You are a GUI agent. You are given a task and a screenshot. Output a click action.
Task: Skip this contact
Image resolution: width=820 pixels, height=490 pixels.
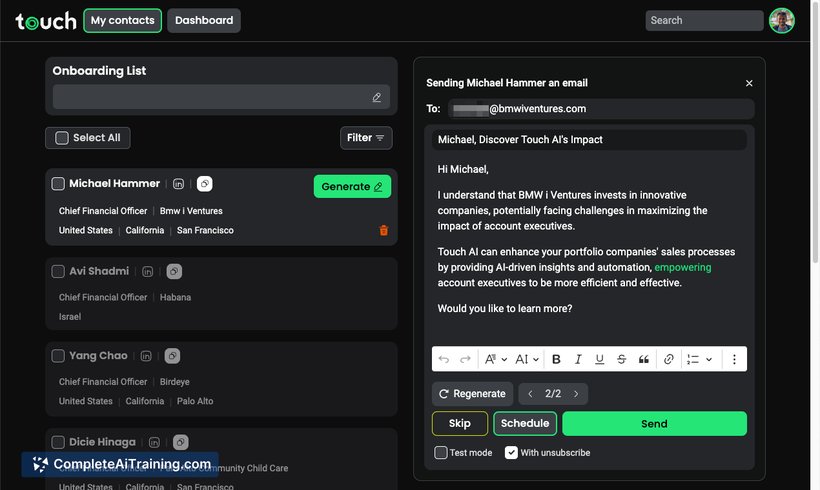(x=460, y=424)
